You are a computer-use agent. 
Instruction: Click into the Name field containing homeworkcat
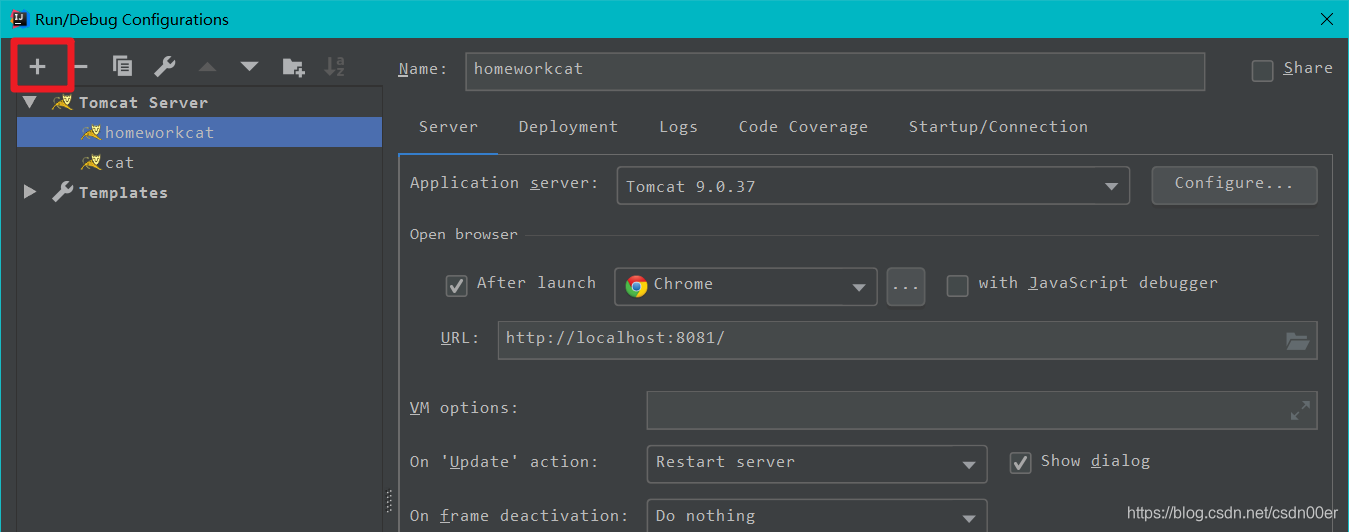[x=835, y=71]
